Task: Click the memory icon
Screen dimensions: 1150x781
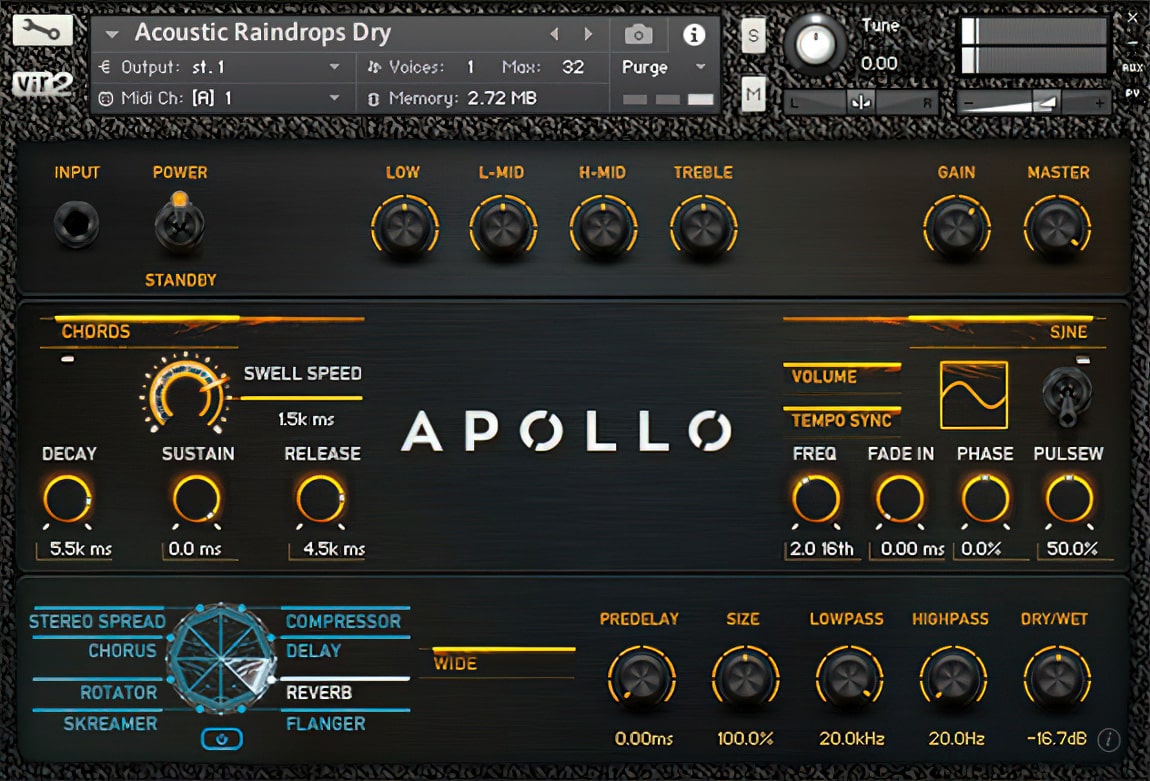Action: (x=373, y=99)
